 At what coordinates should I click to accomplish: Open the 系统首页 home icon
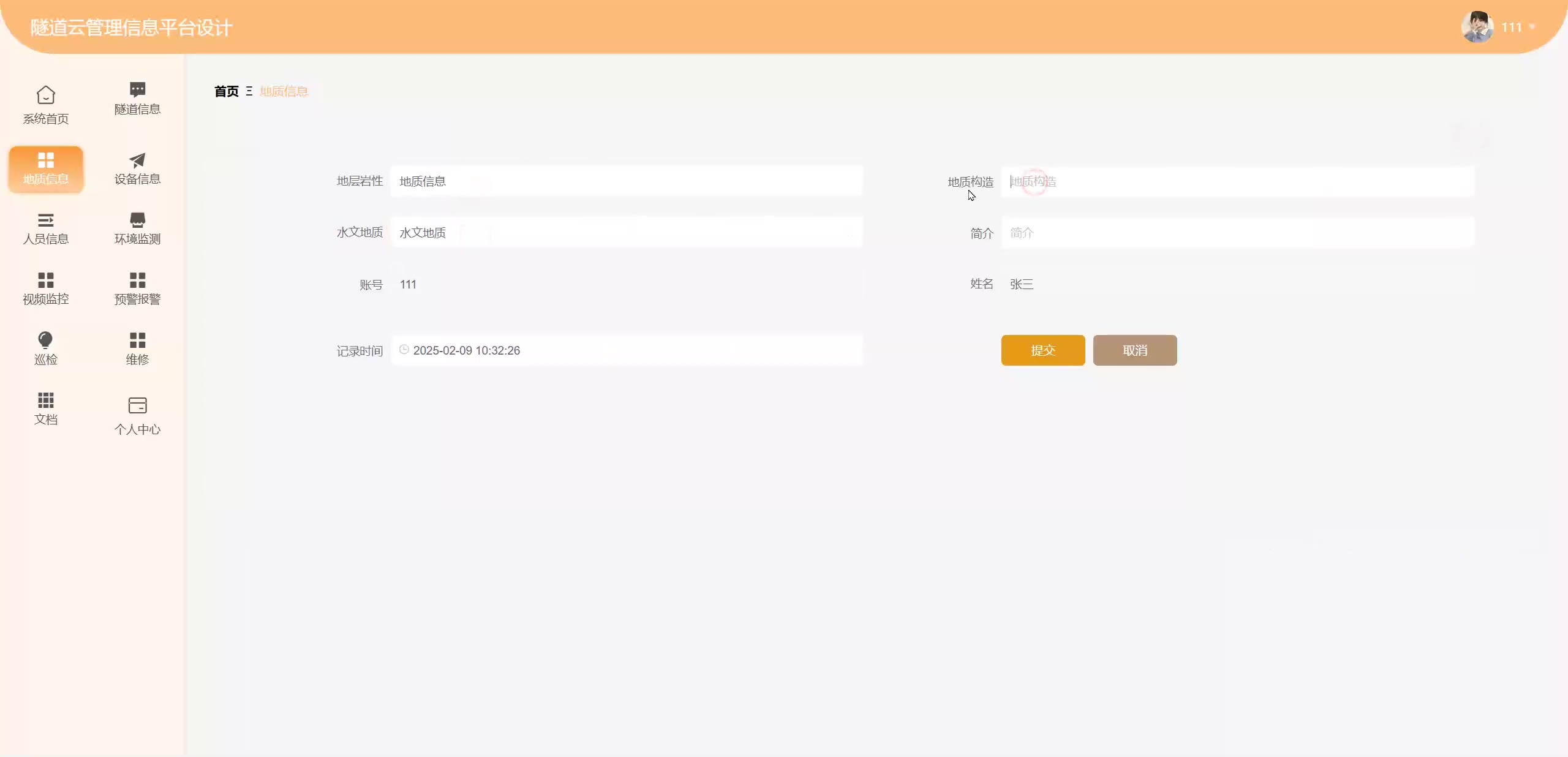[x=46, y=95]
